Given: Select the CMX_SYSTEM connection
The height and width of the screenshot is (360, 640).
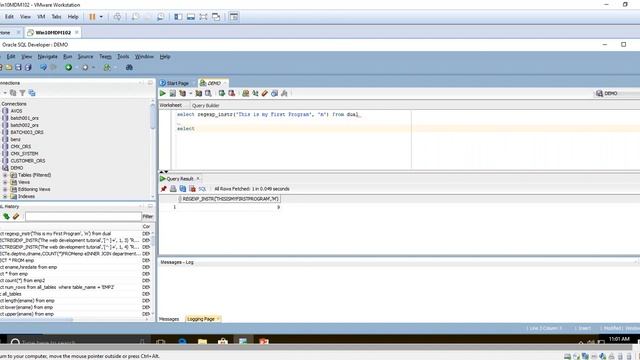Looking at the screenshot, I should [x=24, y=153].
